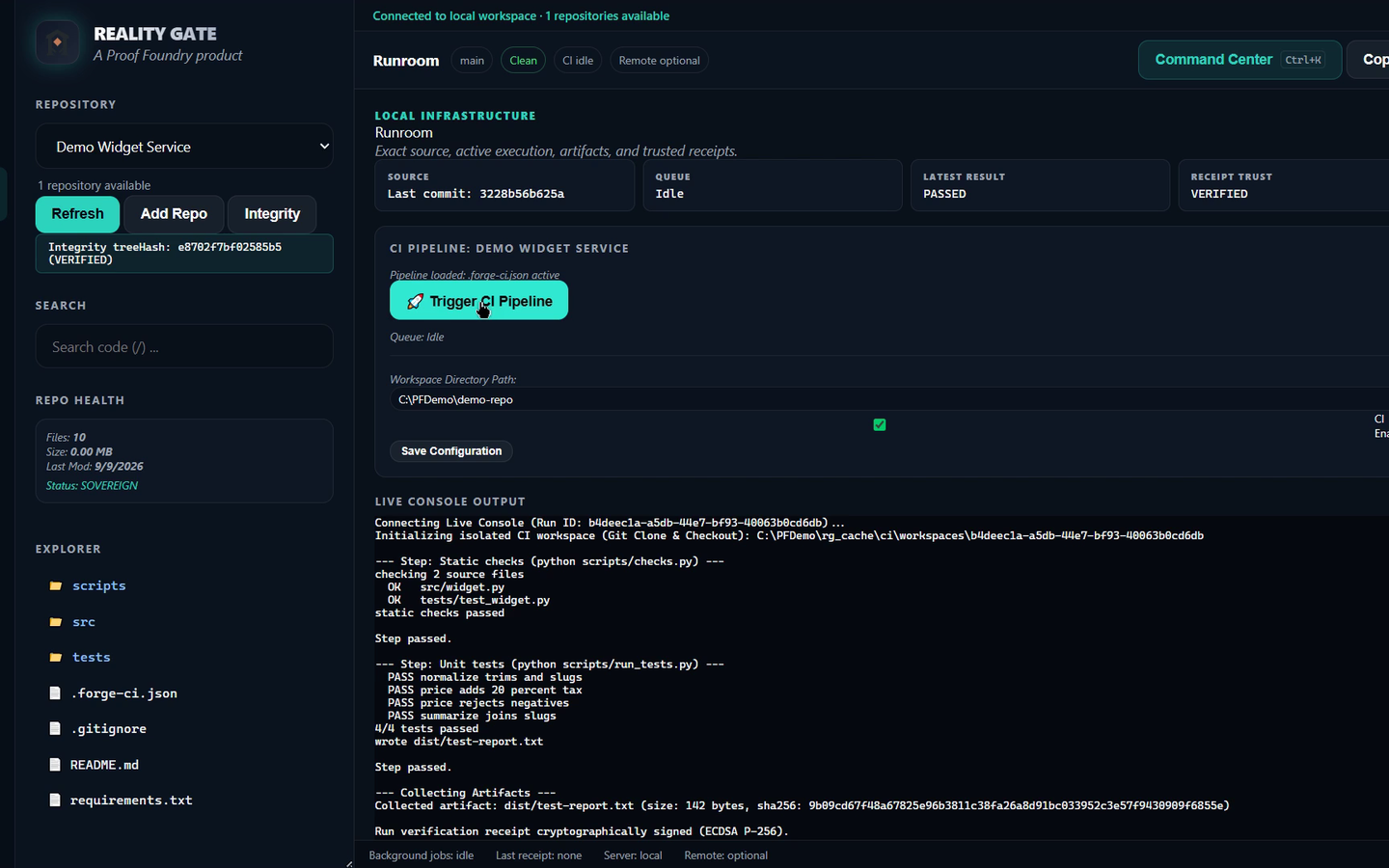This screenshot has height=868, width=1389.
Task: Open the src folder label in explorer
Action: click(x=84, y=622)
